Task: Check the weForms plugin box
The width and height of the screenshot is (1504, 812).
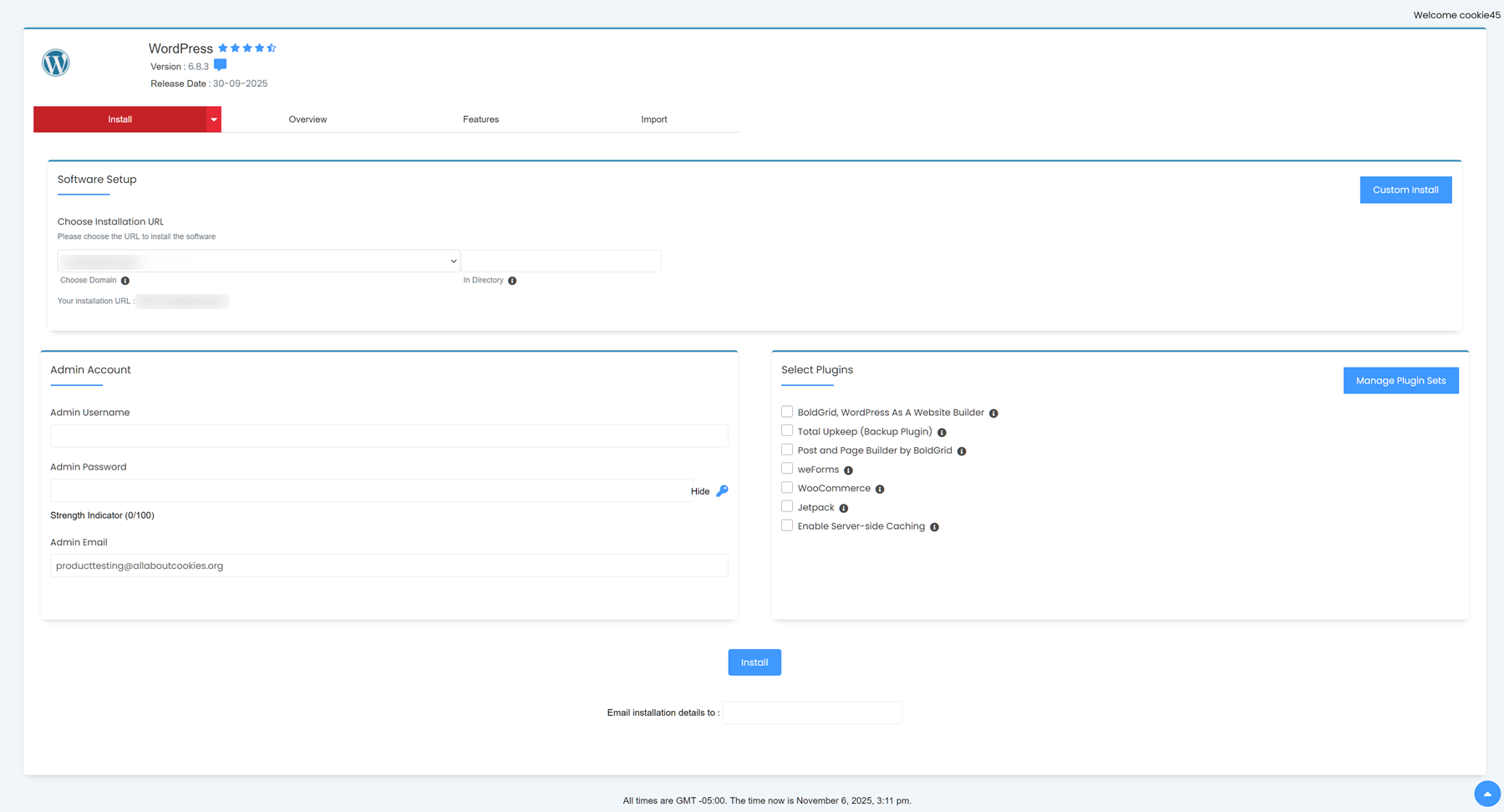Action: click(787, 469)
